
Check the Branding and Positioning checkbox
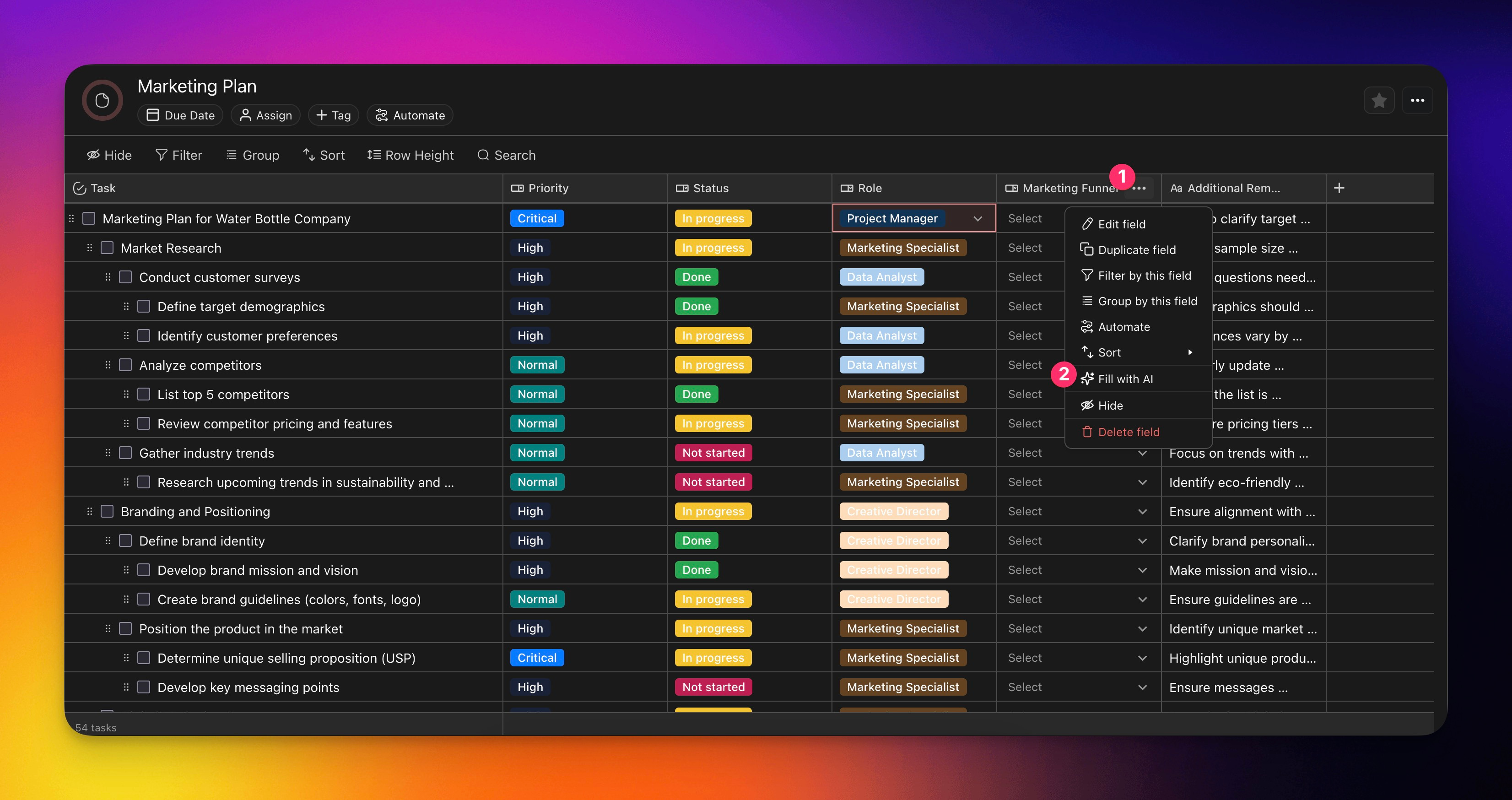(107, 511)
